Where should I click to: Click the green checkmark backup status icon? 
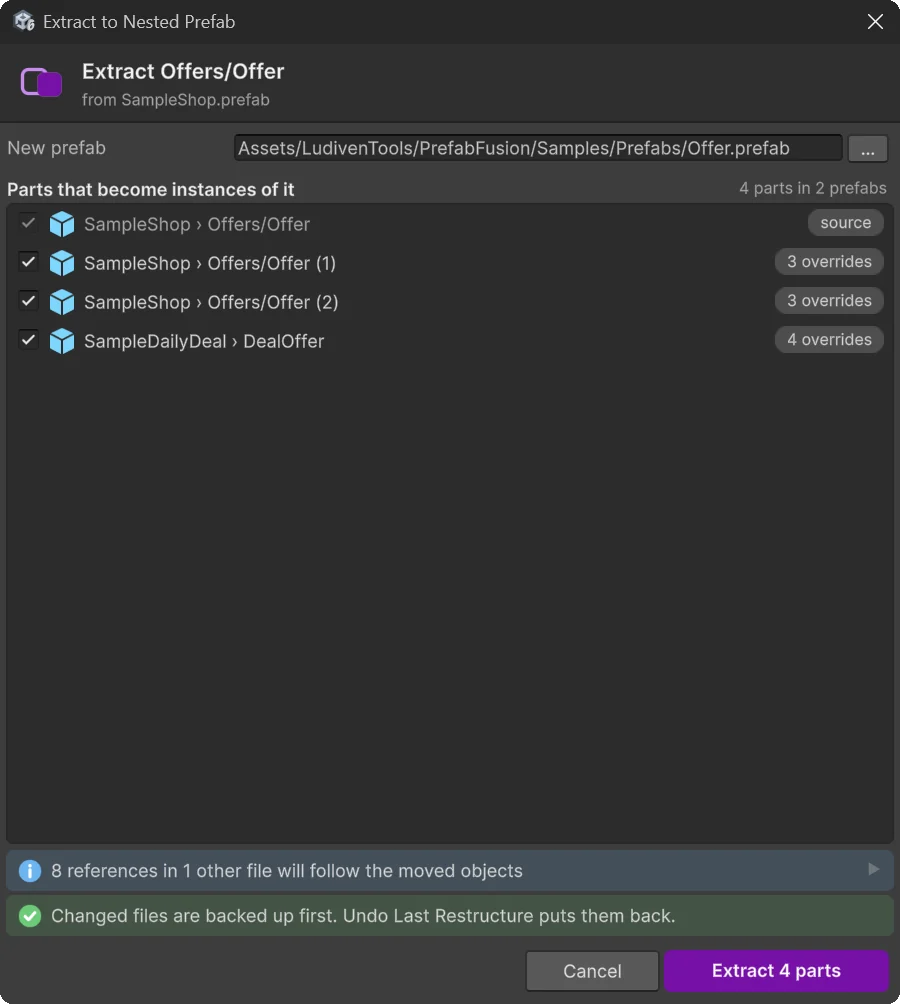click(x=29, y=916)
